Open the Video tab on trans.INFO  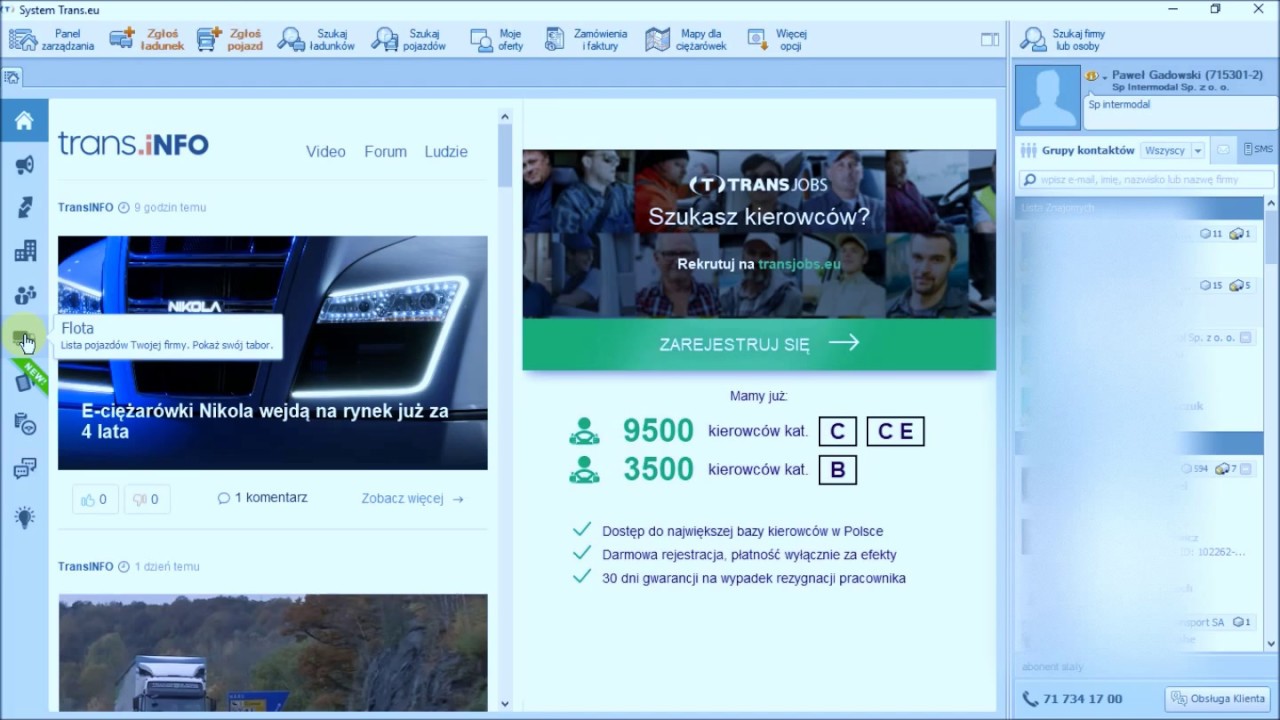326,152
